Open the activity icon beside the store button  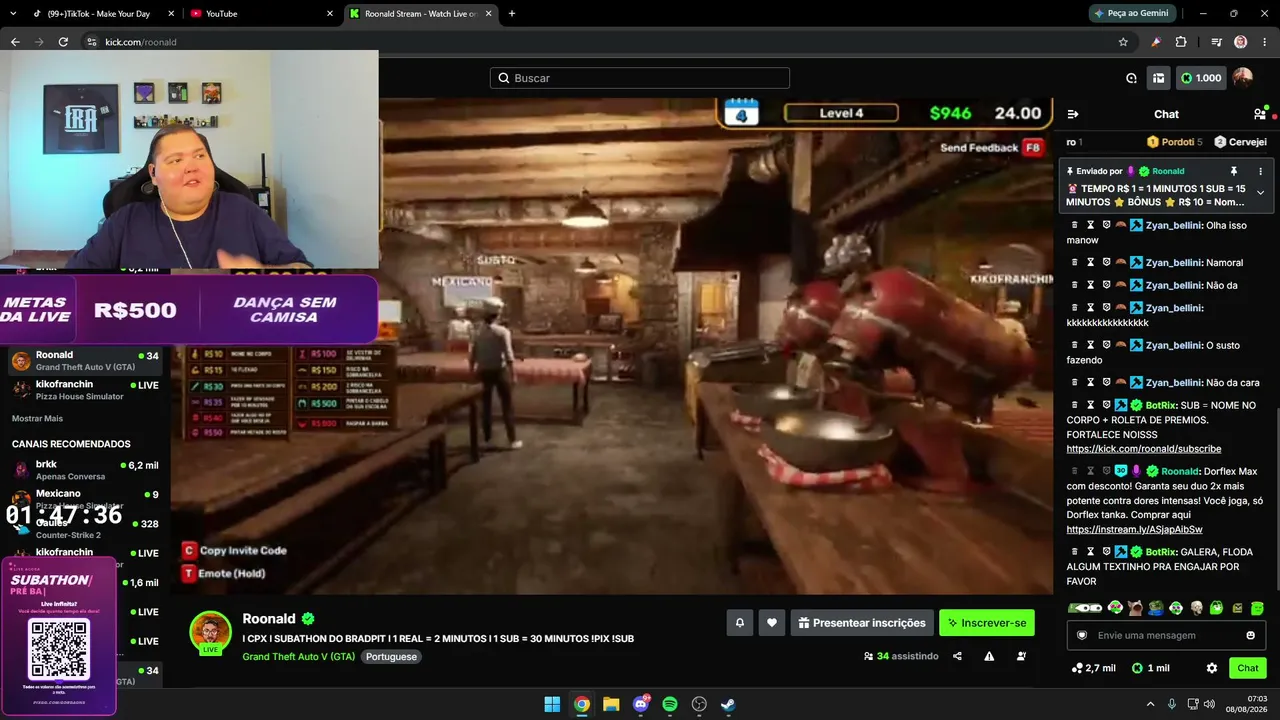tap(1131, 78)
